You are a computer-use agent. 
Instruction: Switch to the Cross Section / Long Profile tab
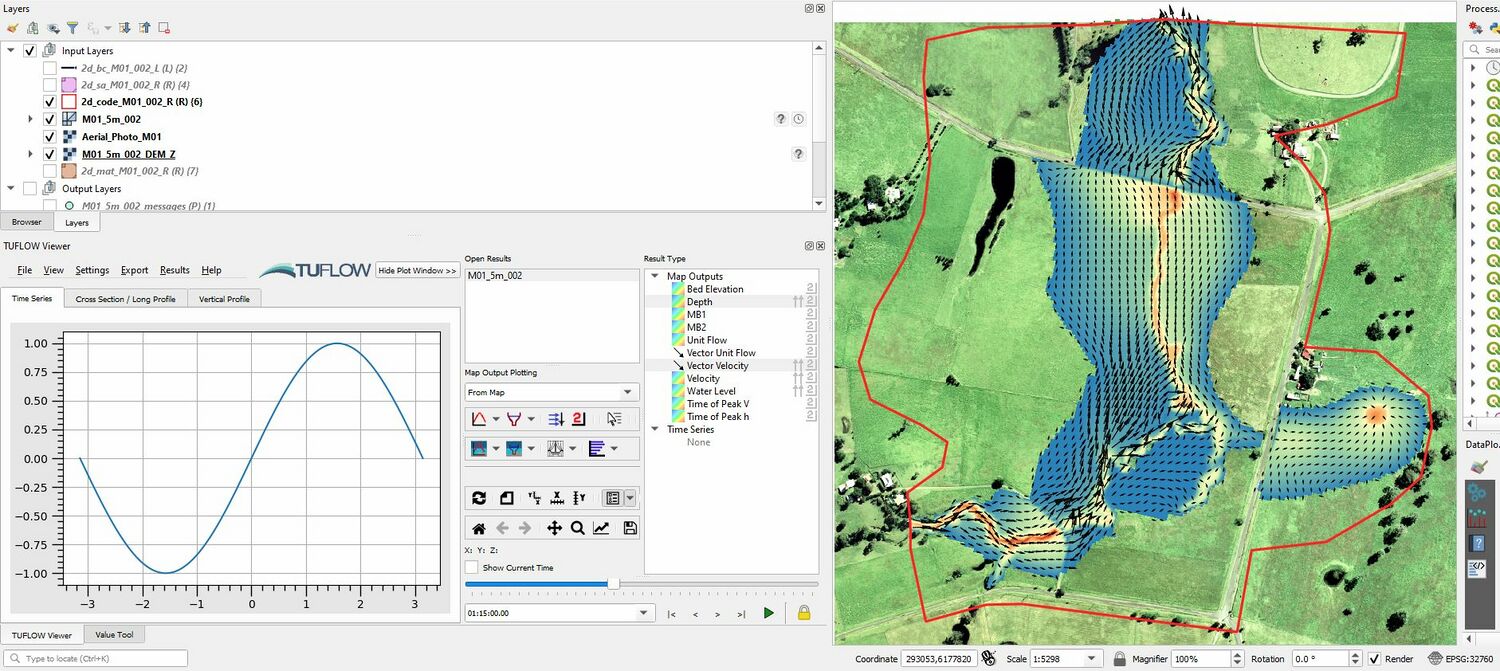[x=124, y=298]
